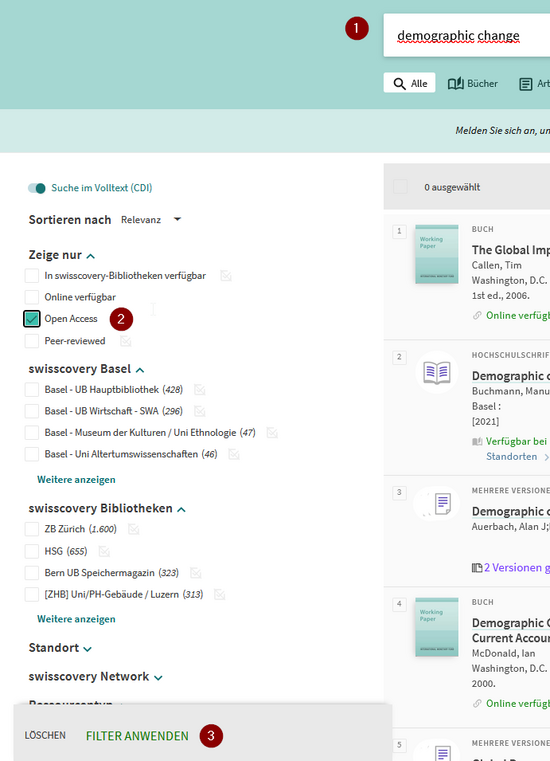Image resolution: width=550 pixels, height=761 pixels.
Task: Check the Online verfügbar filter
Action: (x=32, y=297)
